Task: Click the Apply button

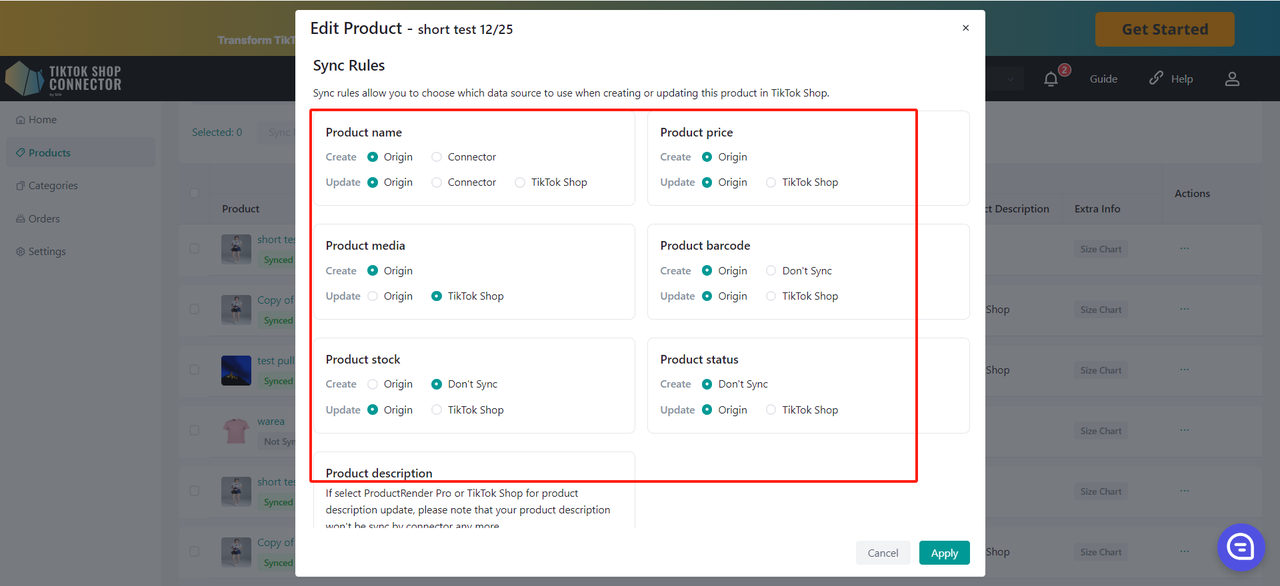Action: click(944, 553)
